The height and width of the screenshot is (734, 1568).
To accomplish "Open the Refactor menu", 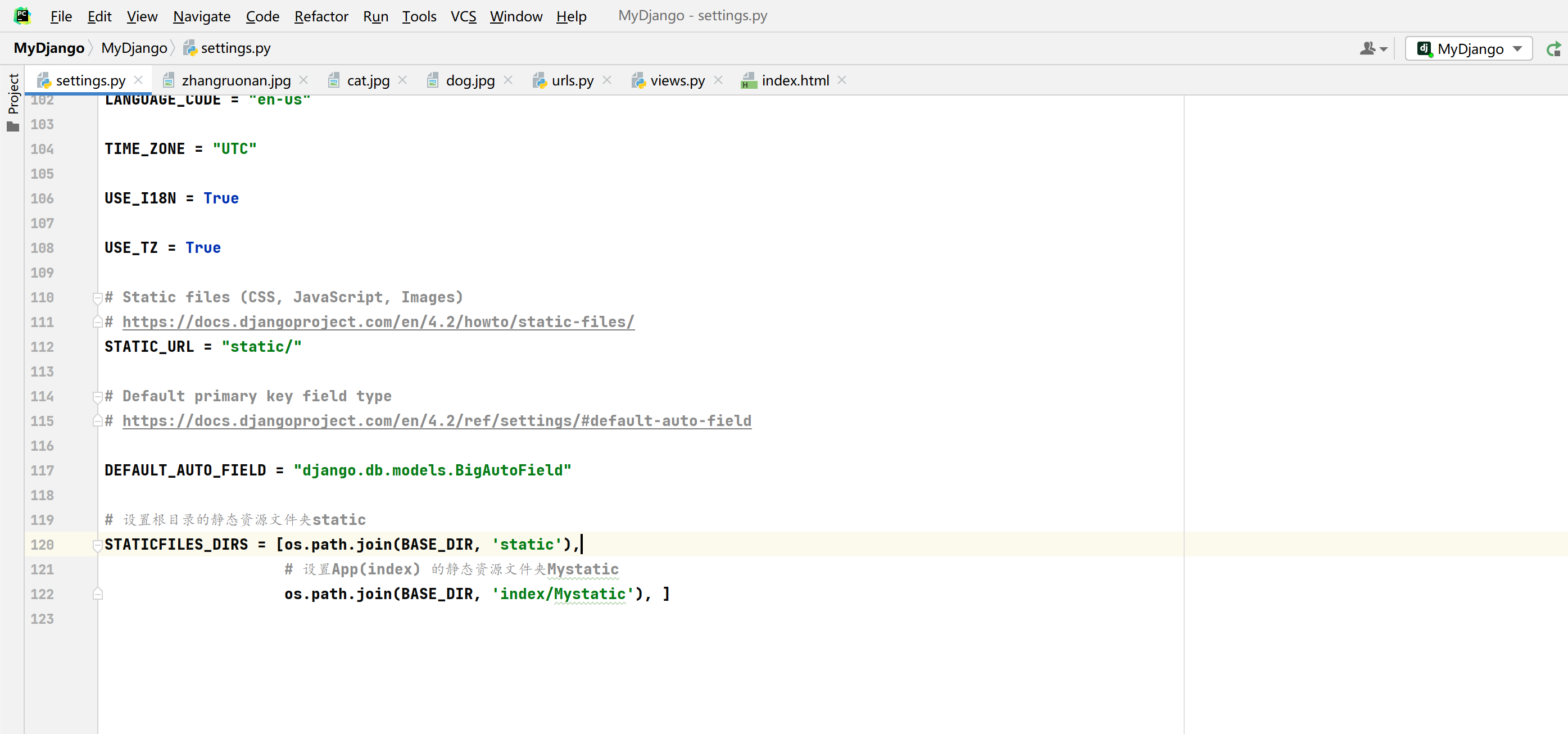I will pos(321,16).
